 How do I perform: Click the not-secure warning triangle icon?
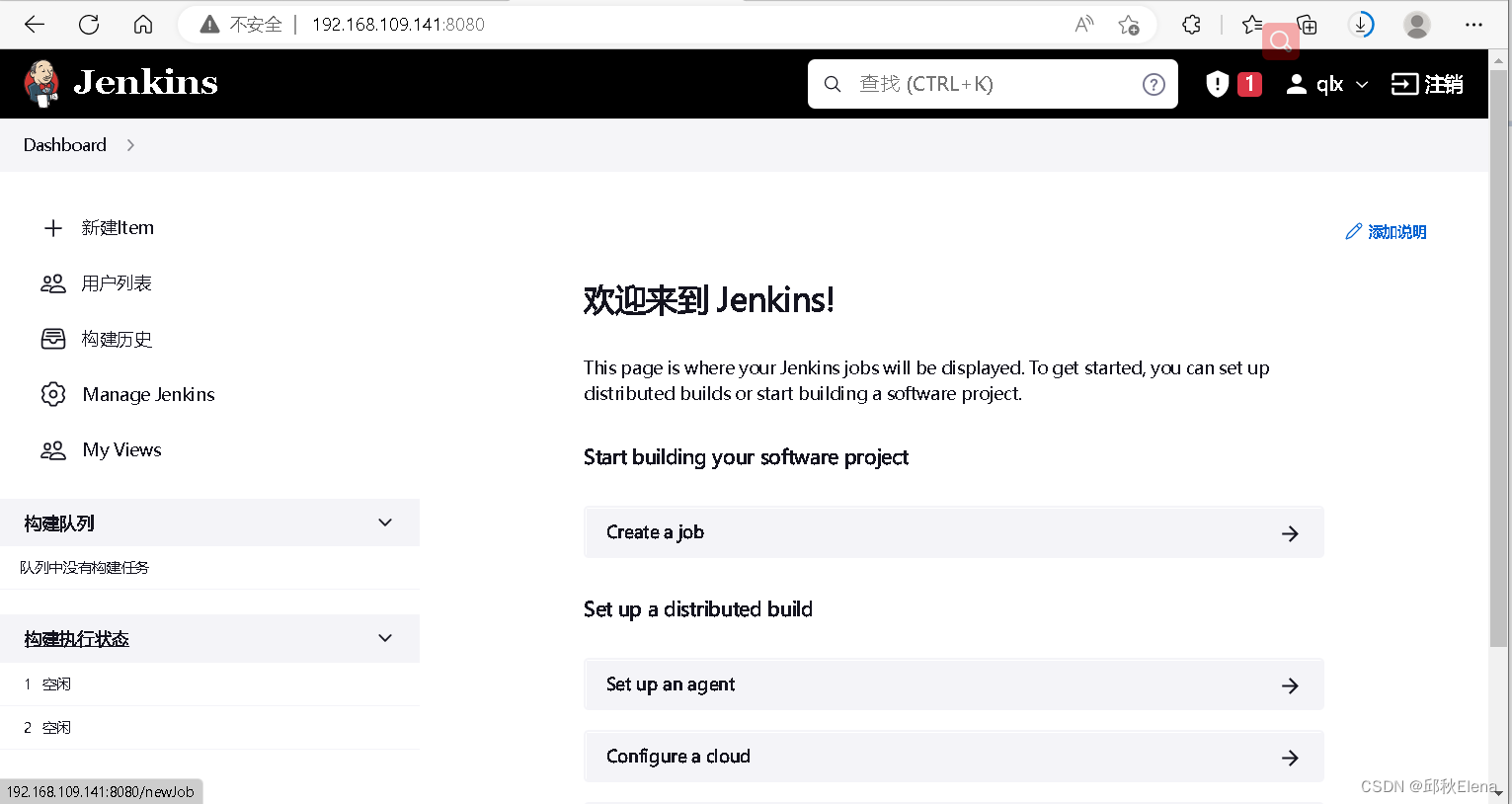pyautogui.click(x=209, y=25)
